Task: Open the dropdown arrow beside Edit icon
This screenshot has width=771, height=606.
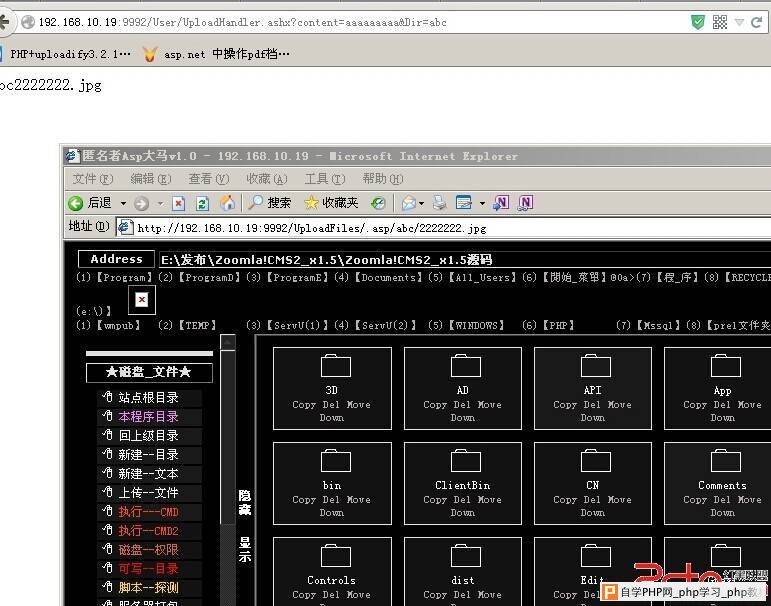Action: click(482, 203)
